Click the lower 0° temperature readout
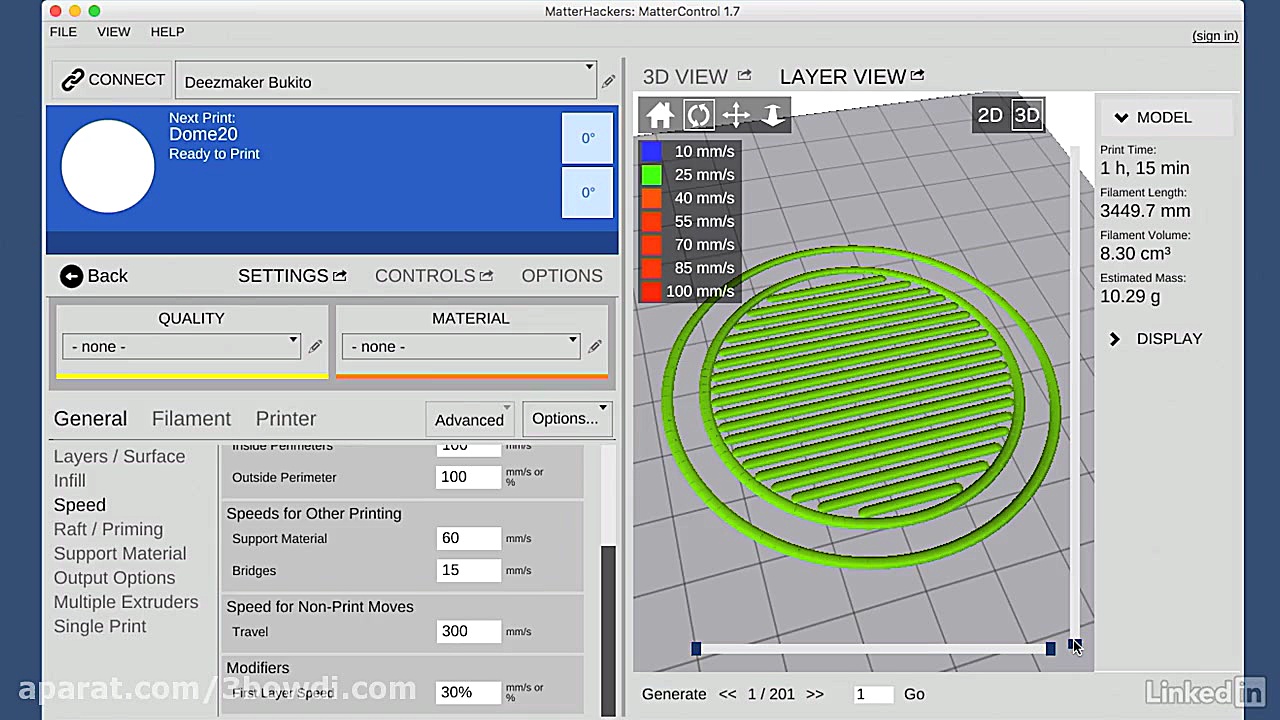The height and width of the screenshot is (720, 1280). click(588, 192)
